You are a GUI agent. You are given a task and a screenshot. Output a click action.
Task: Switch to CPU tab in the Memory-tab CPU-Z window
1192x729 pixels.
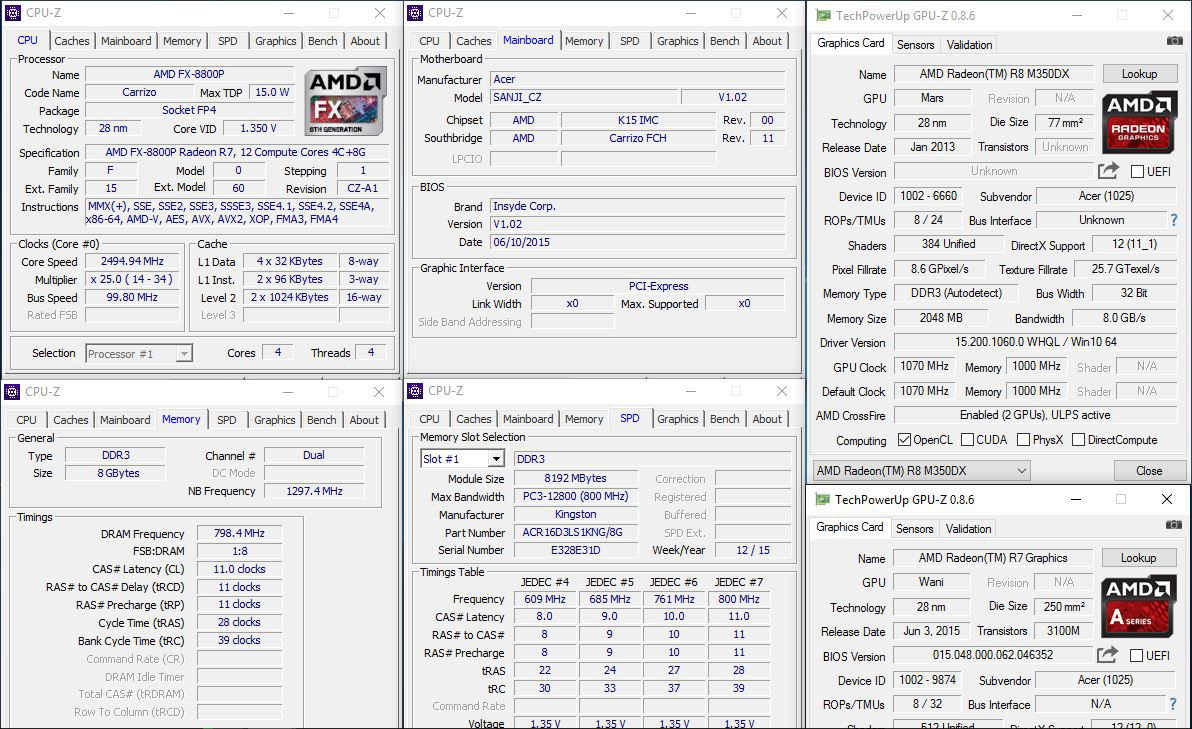pos(27,420)
